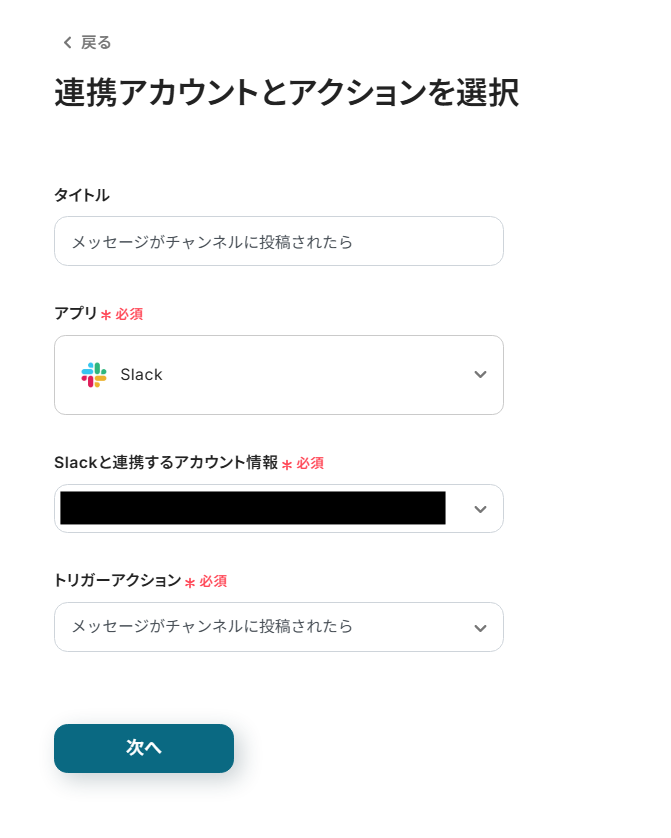Image resolution: width=671 pixels, height=838 pixels.
Task: Click the 必須 marker beside トリガーアクション
Action: pos(213,581)
